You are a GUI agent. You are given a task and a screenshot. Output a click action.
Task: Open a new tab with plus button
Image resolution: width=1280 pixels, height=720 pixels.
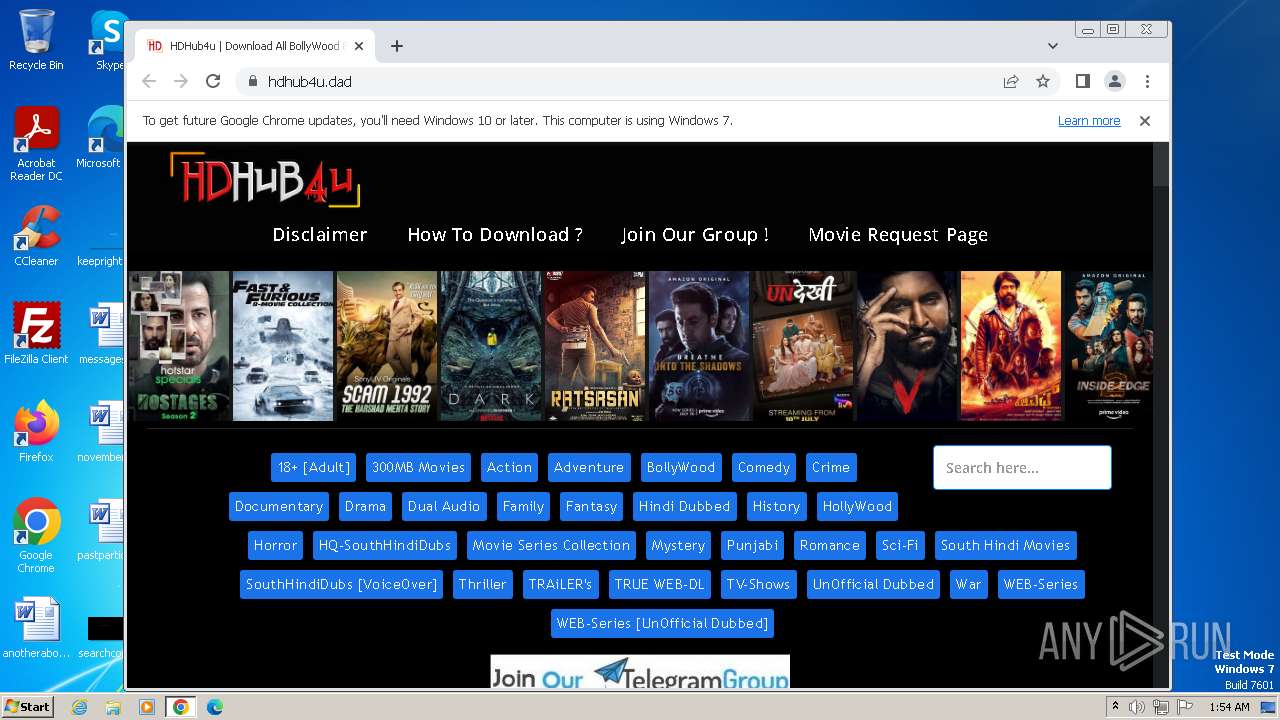(x=397, y=46)
